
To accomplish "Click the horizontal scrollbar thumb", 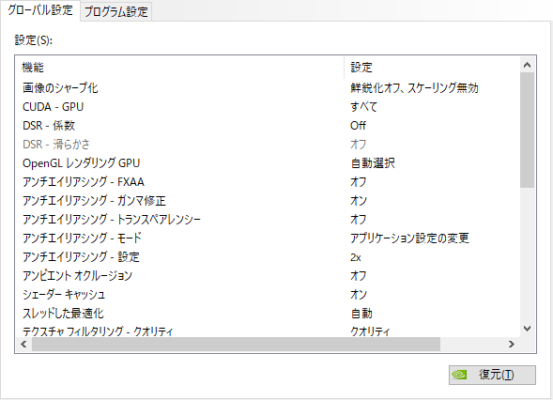I will coord(236,344).
